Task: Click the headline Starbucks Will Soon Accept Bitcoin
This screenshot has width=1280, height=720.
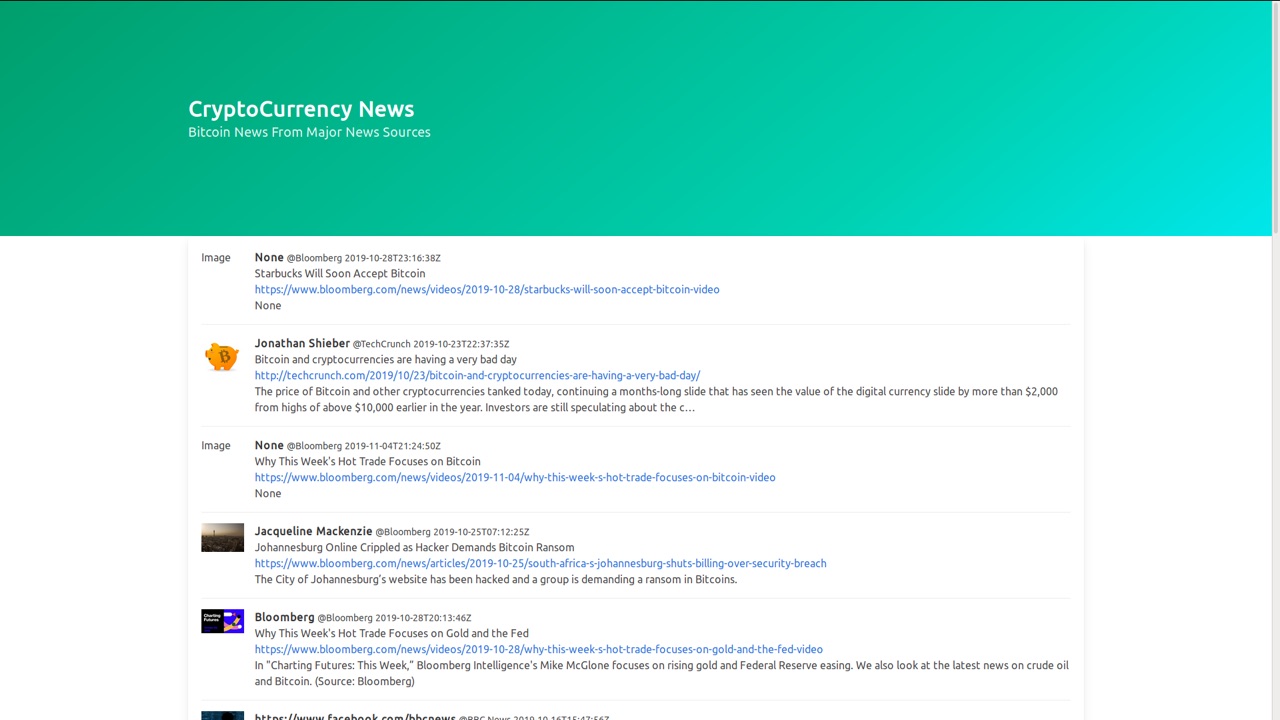Action: 340,274
